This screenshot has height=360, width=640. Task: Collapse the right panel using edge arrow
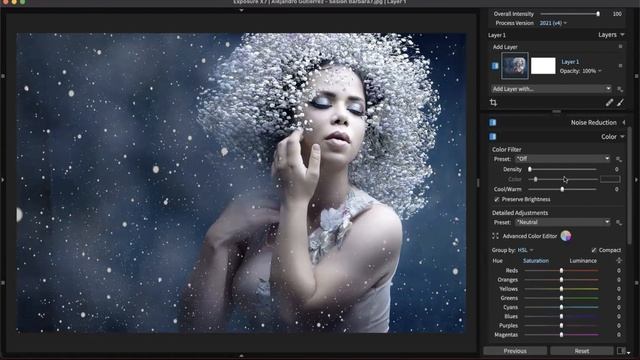click(x=636, y=180)
